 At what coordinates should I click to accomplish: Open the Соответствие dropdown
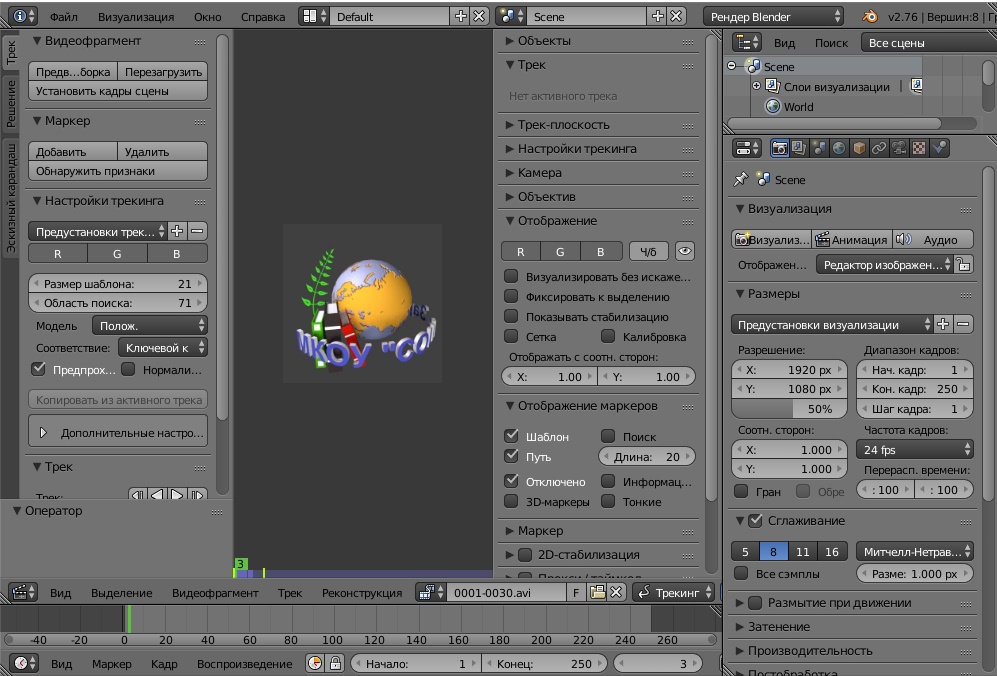pyautogui.click(x=163, y=348)
